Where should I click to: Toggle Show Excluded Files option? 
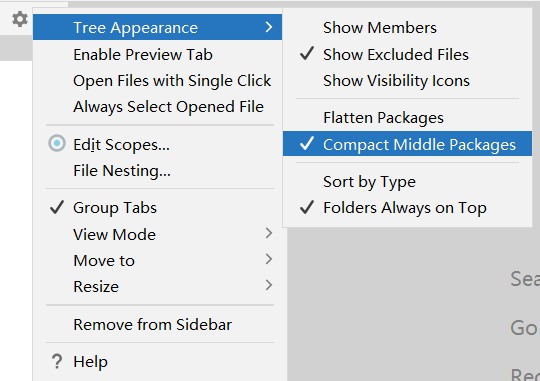pyautogui.click(x=407, y=54)
